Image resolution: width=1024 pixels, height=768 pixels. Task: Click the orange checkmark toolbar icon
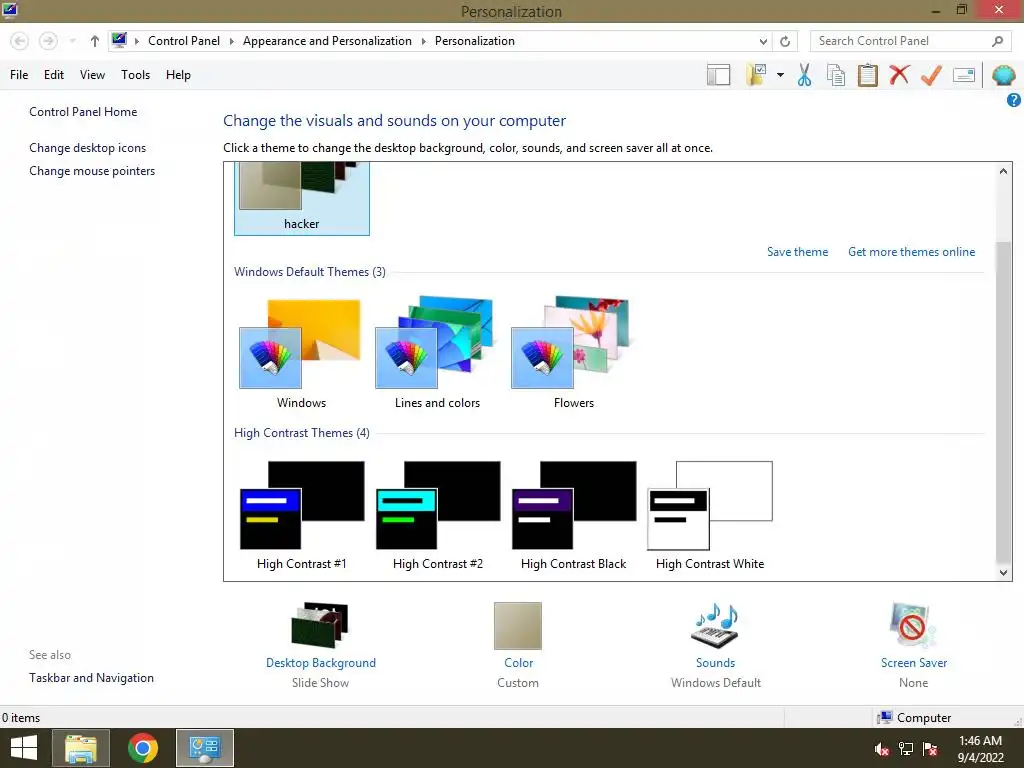(931, 74)
